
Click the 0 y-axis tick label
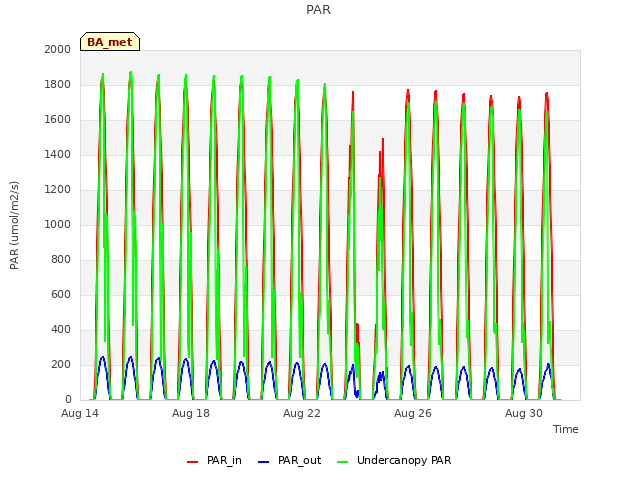pos(68,400)
